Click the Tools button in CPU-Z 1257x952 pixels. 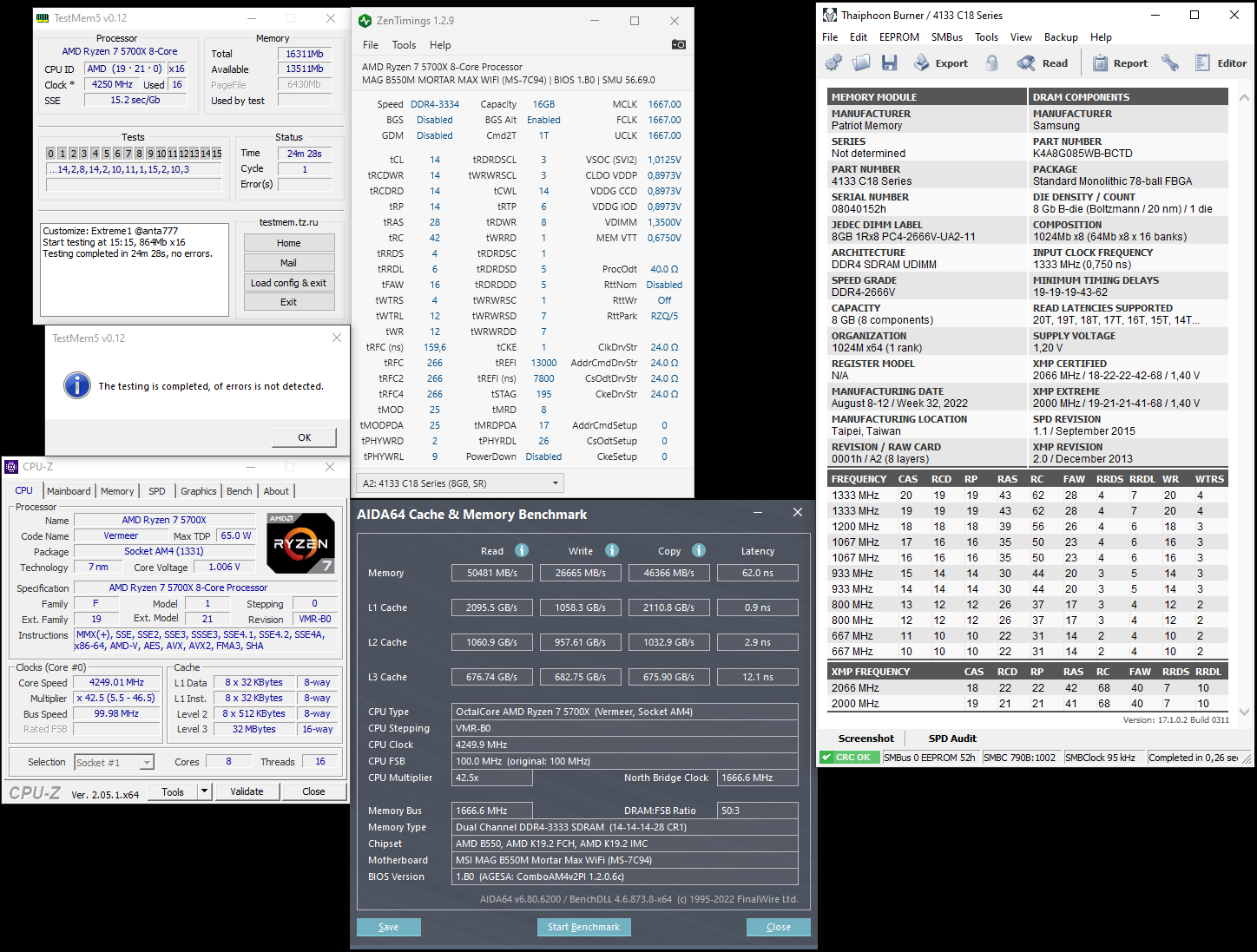pyautogui.click(x=173, y=791)
